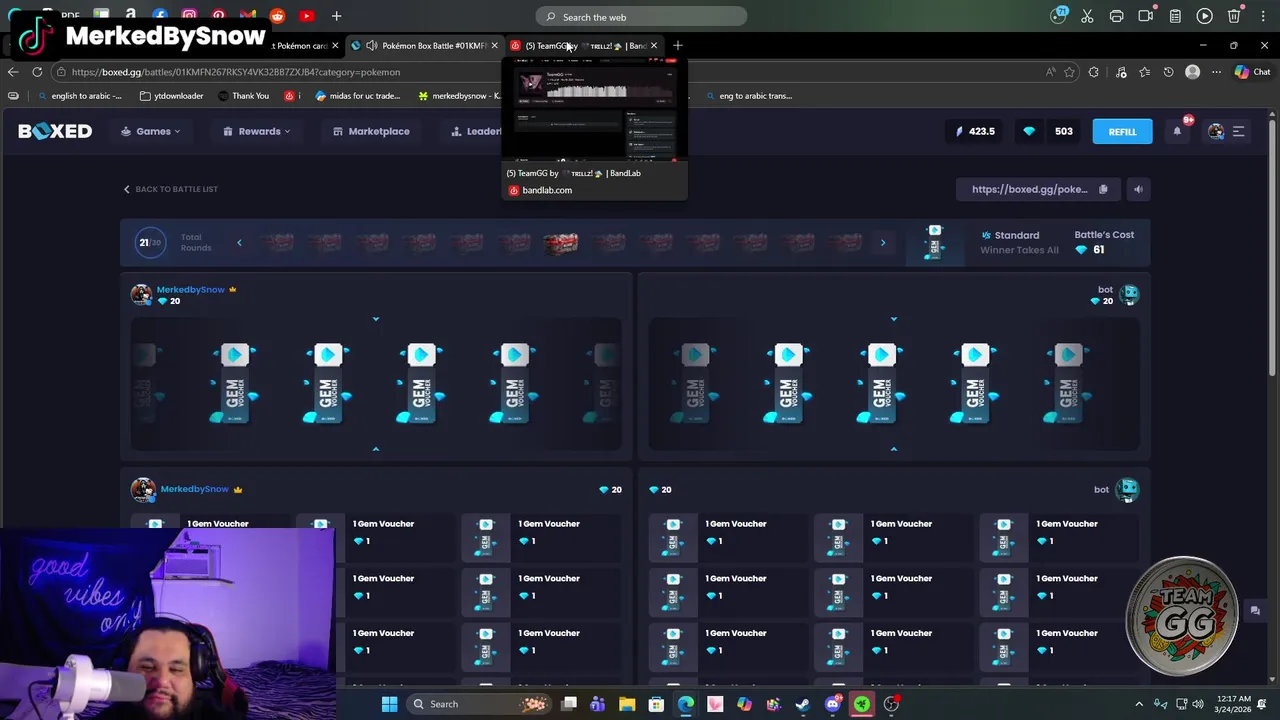Click the scissors toolbar icon

tap(1087, 16)
